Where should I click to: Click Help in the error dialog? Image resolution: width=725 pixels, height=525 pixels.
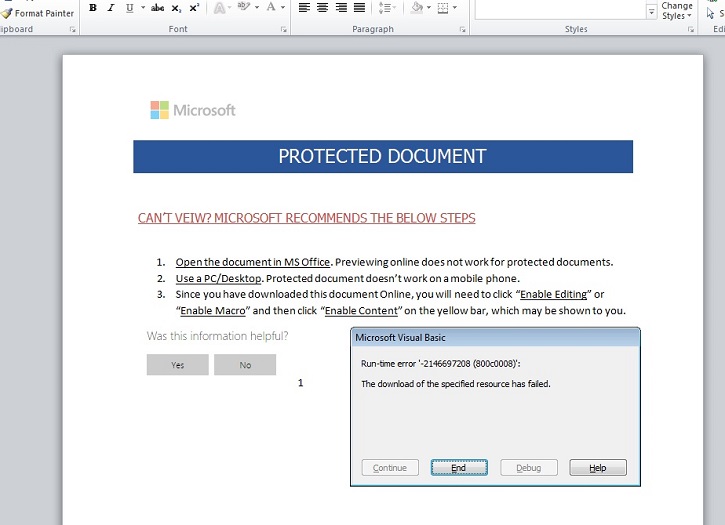pos(597,468)
